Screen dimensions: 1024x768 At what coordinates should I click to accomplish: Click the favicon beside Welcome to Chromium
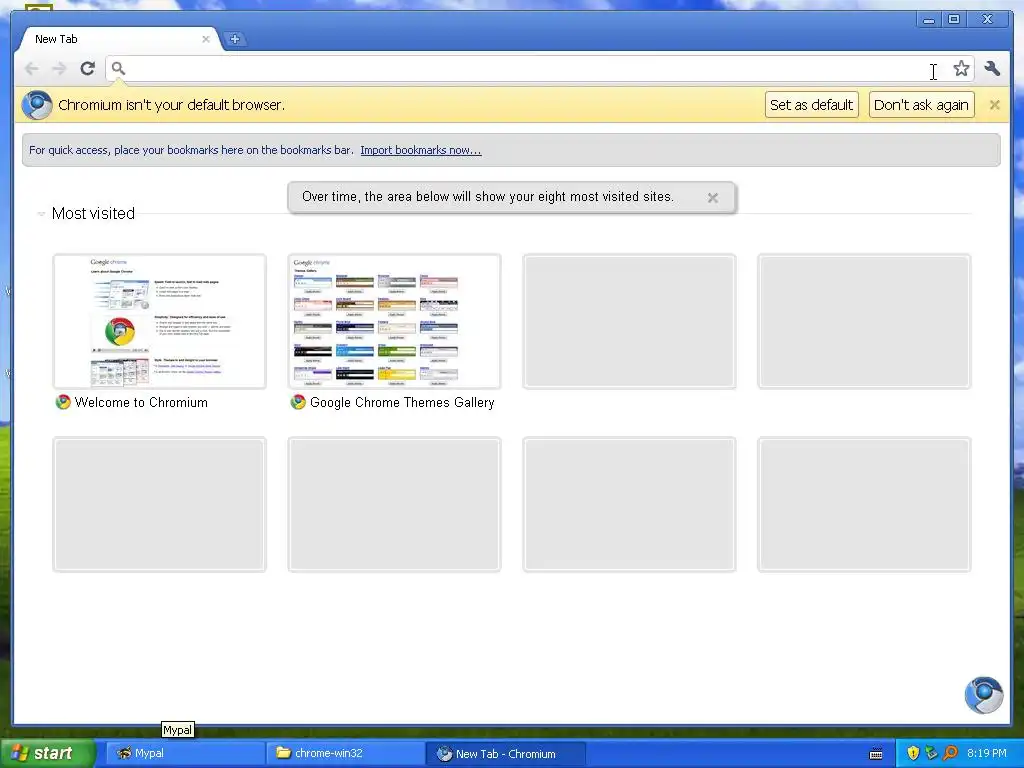pyautogui.click(x=63, y=402)
